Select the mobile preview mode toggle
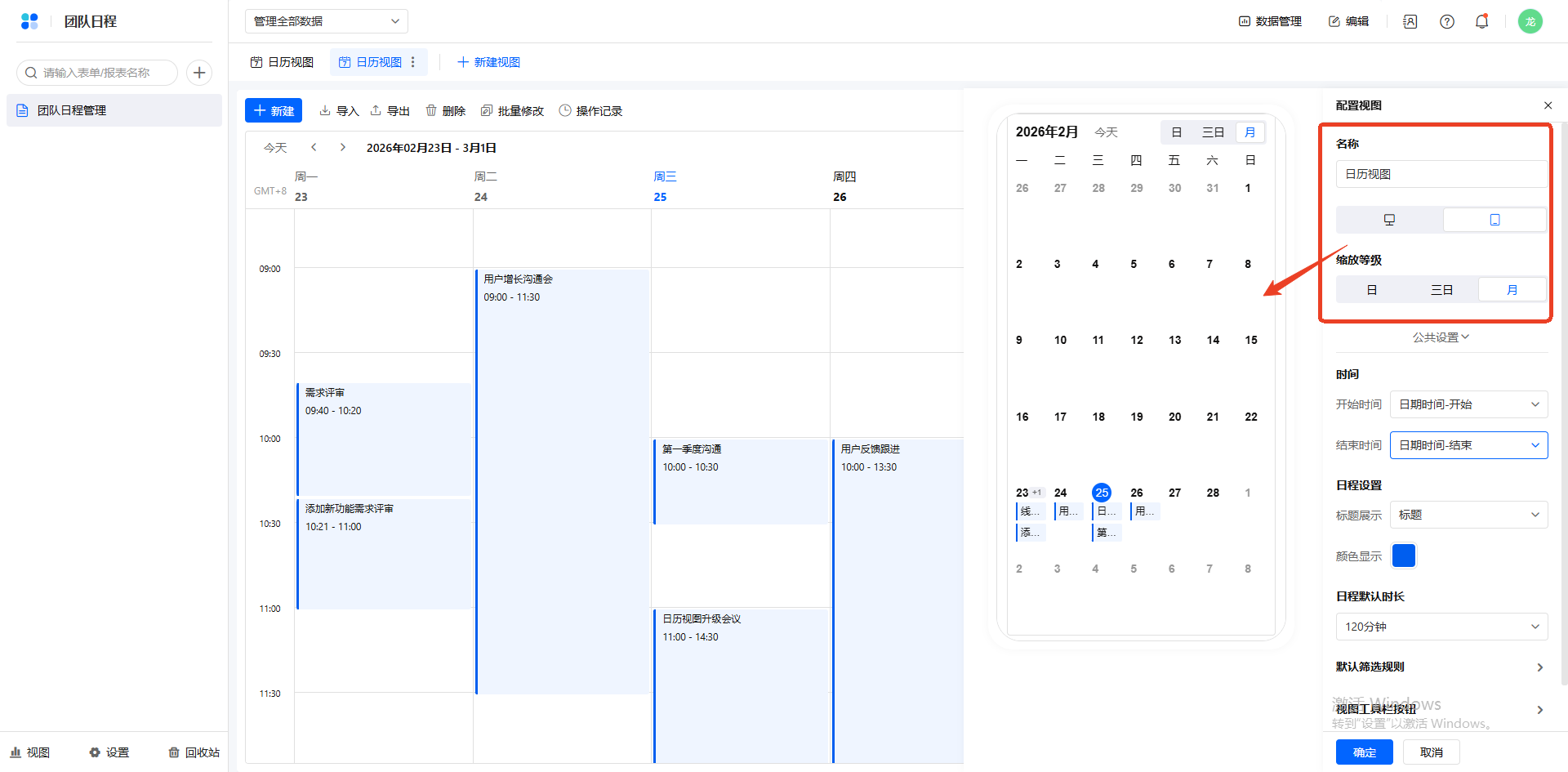 [1494, 220]
